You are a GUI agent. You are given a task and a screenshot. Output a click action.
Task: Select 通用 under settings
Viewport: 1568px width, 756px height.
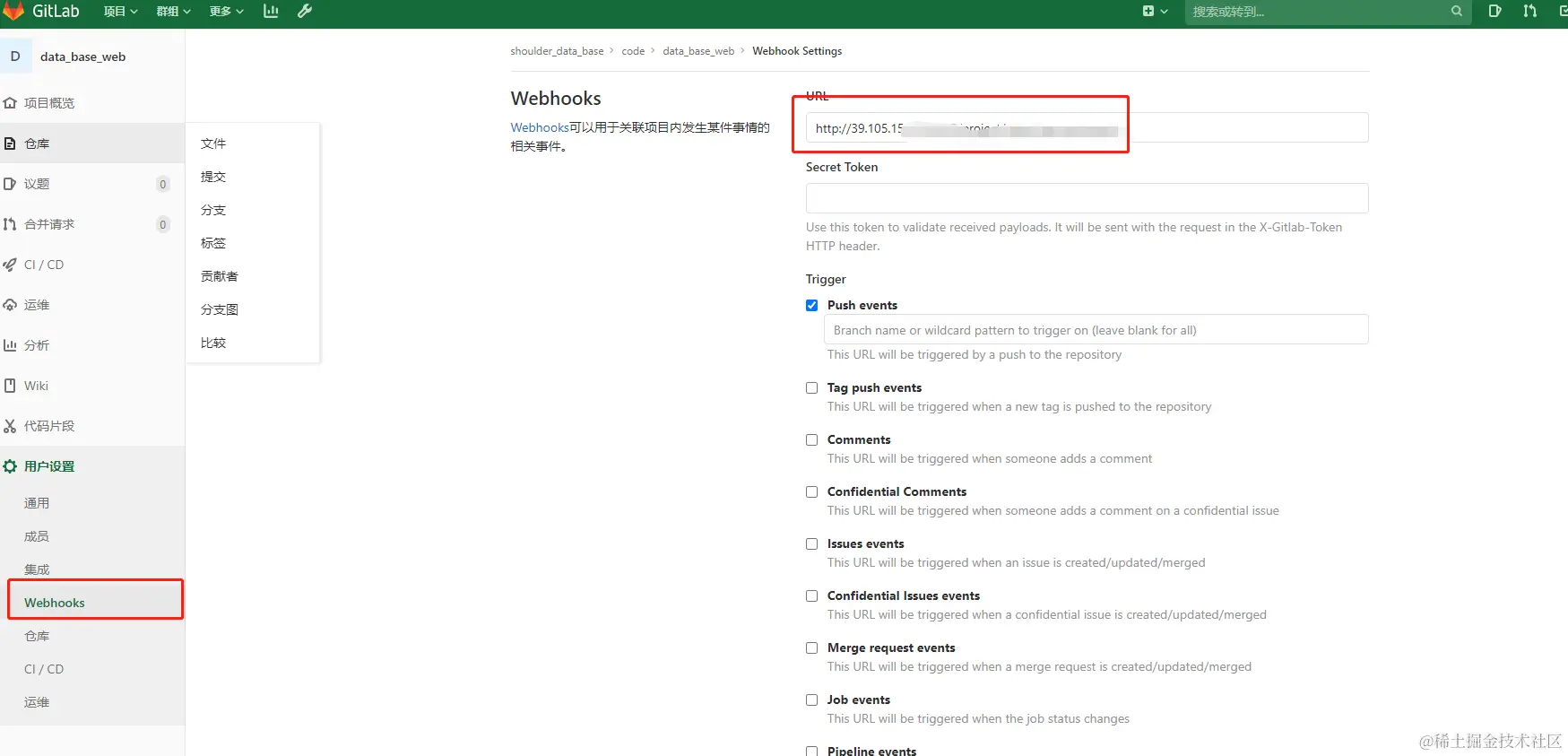(37, 503)
